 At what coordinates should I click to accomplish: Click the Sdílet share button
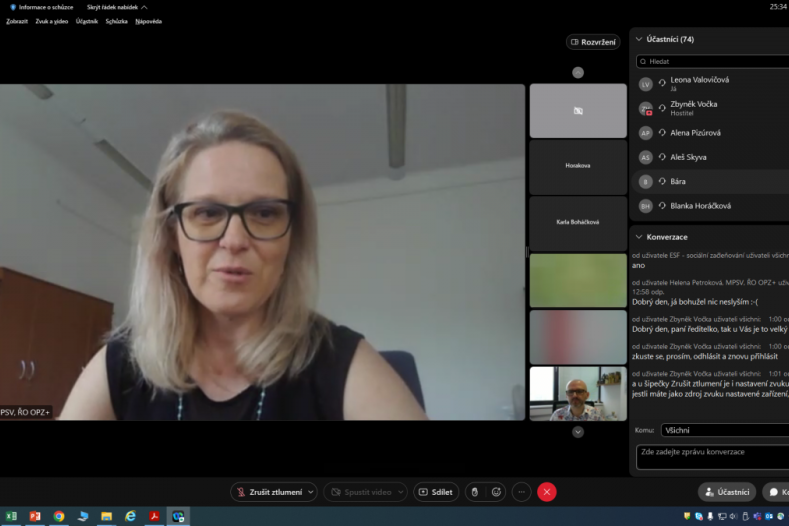[436, 492]
